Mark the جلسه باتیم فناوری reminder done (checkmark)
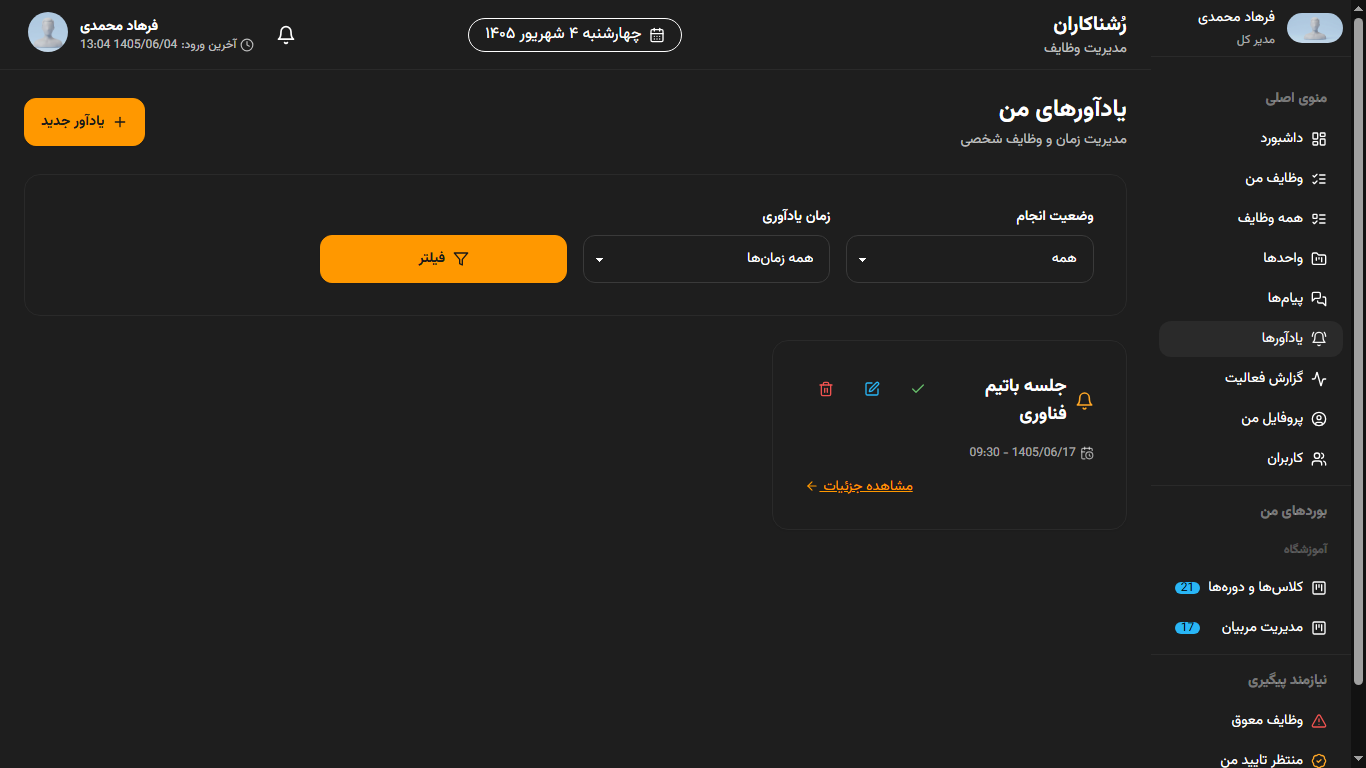1366x768 pixels. pos(918,389)
